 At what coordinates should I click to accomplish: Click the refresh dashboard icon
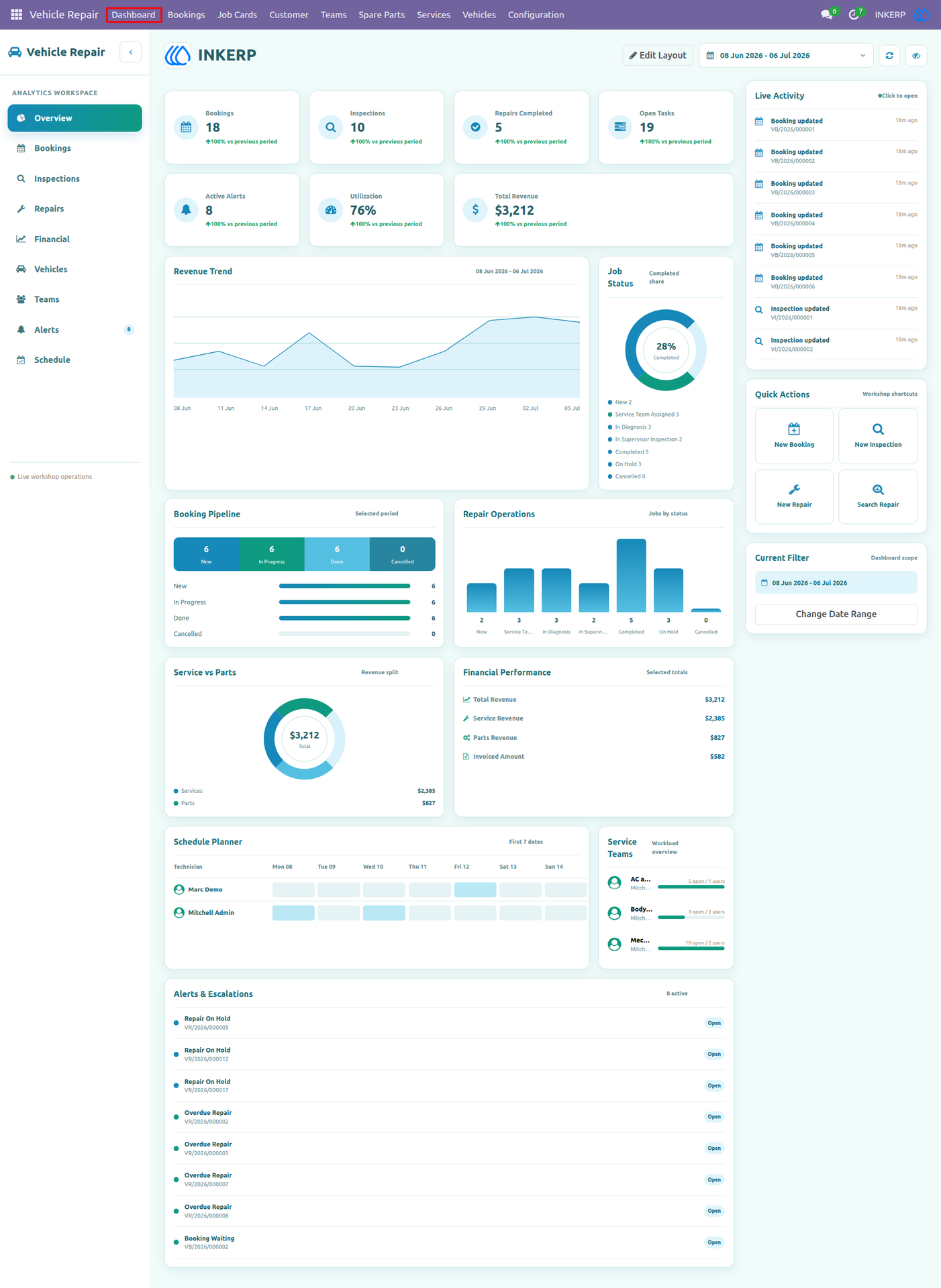tap(889, 56)
